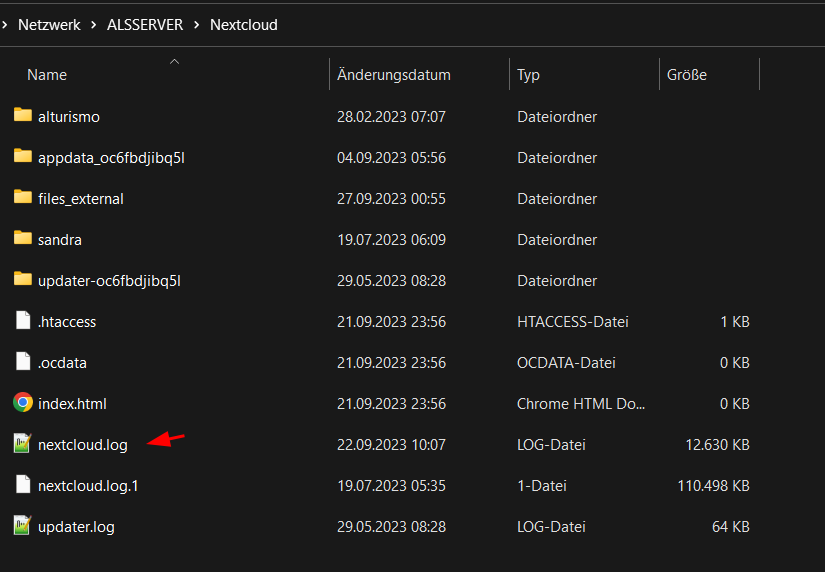Select the updater-oc6fbdjibq5l folder icon
The width and height of the screenshot is (825, 572).
pos(23,279)
